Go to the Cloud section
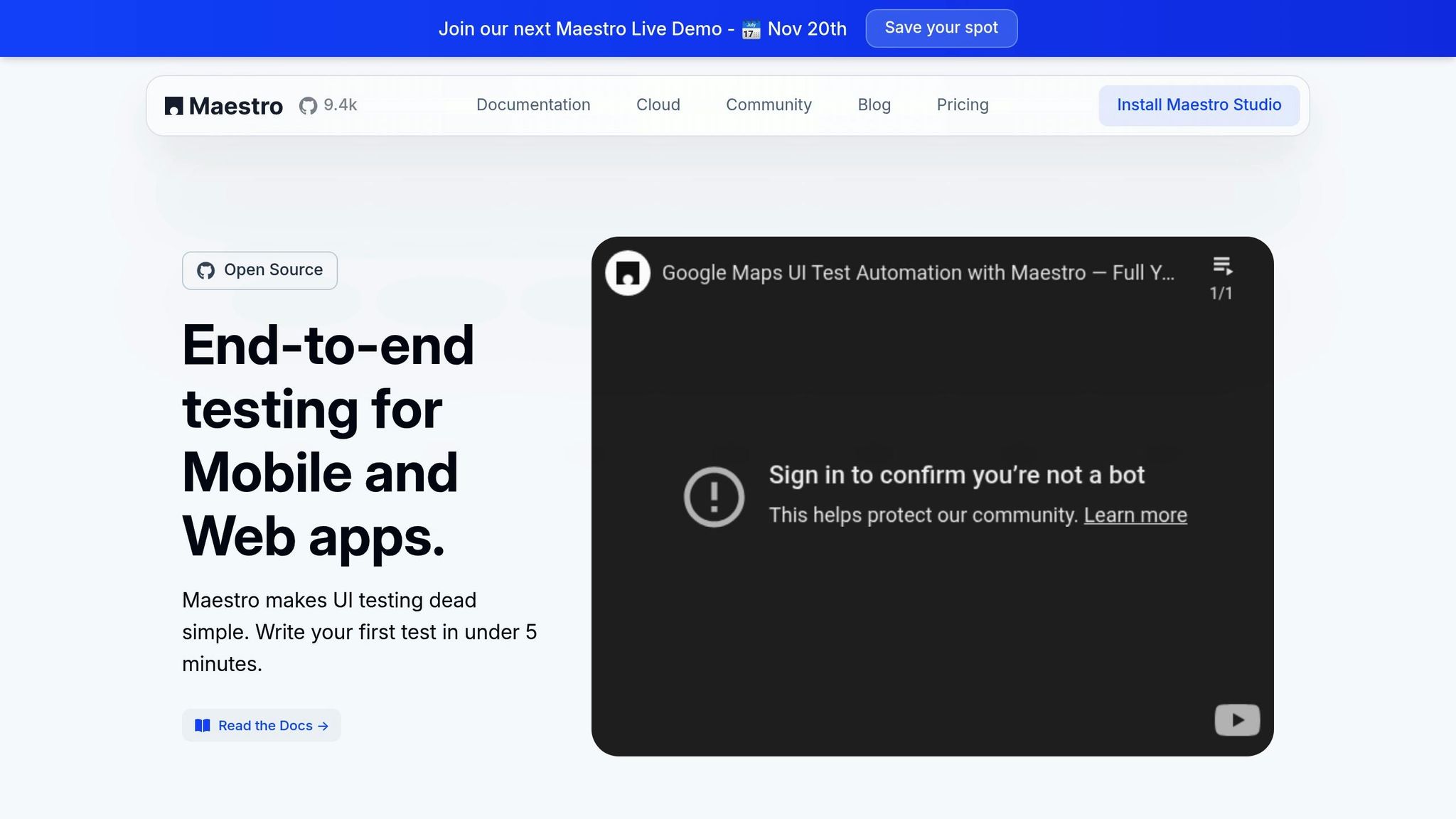 [658, 105]
